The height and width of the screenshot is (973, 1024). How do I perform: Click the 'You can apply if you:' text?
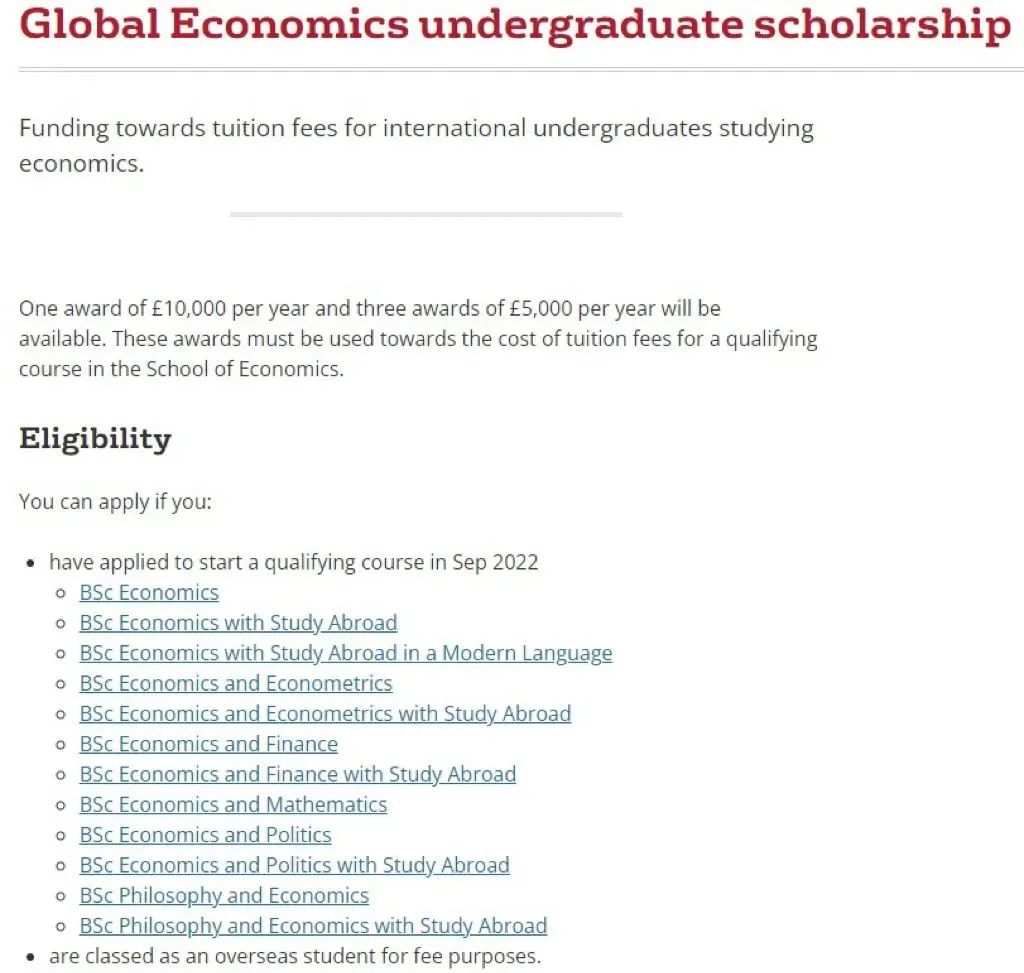(116, 502)
